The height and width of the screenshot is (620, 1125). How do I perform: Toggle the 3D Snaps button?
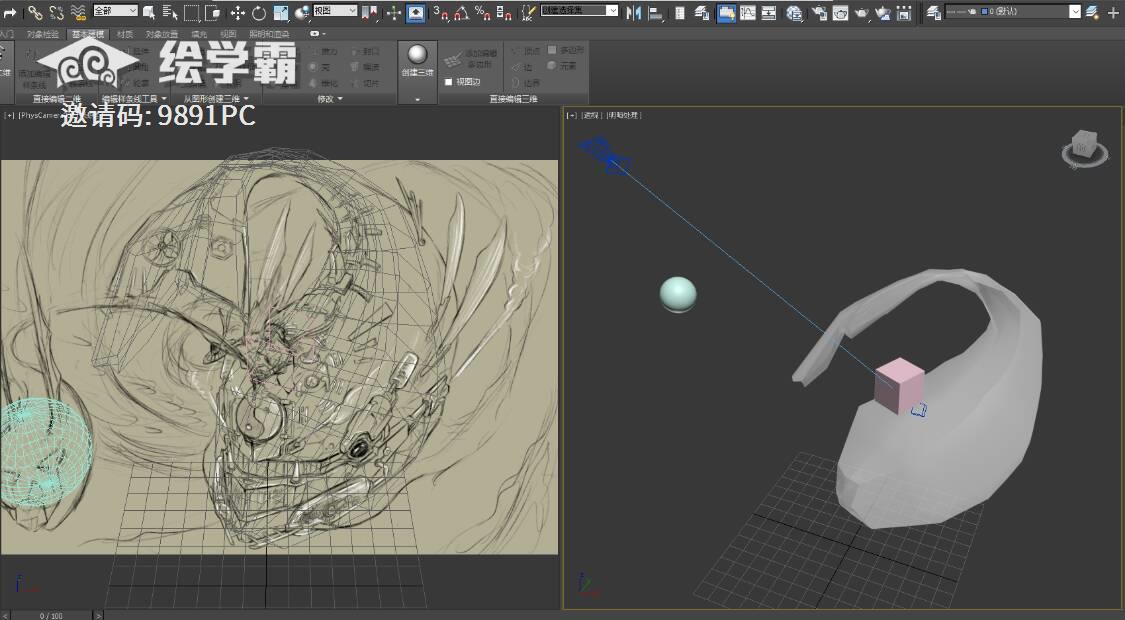tap(440, 12)
